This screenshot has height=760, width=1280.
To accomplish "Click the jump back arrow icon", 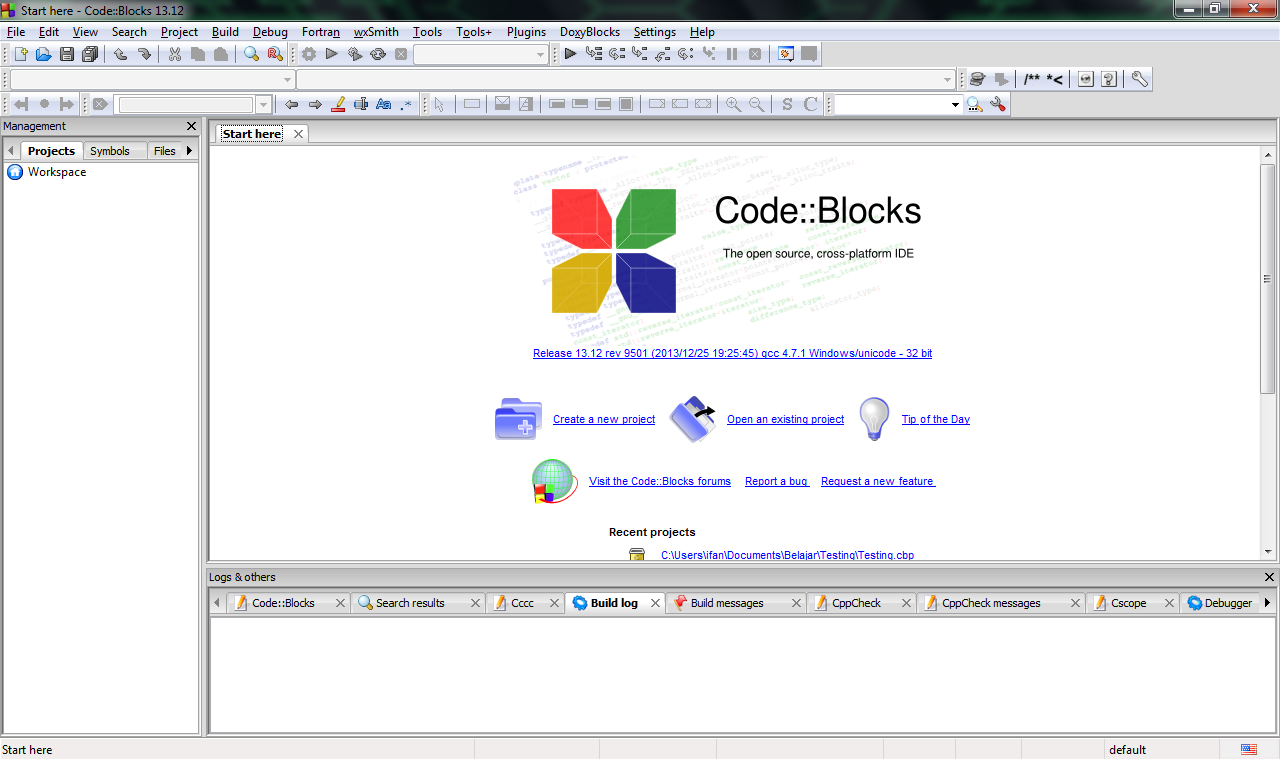I will coord(20,104).
